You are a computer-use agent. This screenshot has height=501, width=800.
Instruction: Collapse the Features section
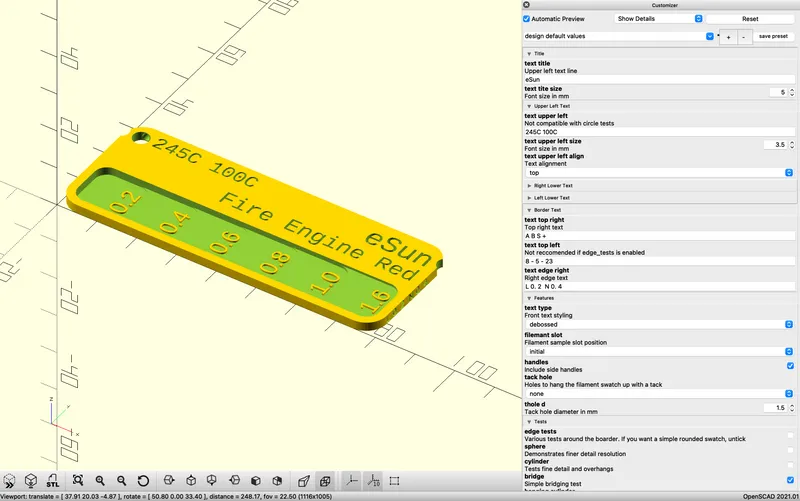pyautogui.click(x=529, y=298)
